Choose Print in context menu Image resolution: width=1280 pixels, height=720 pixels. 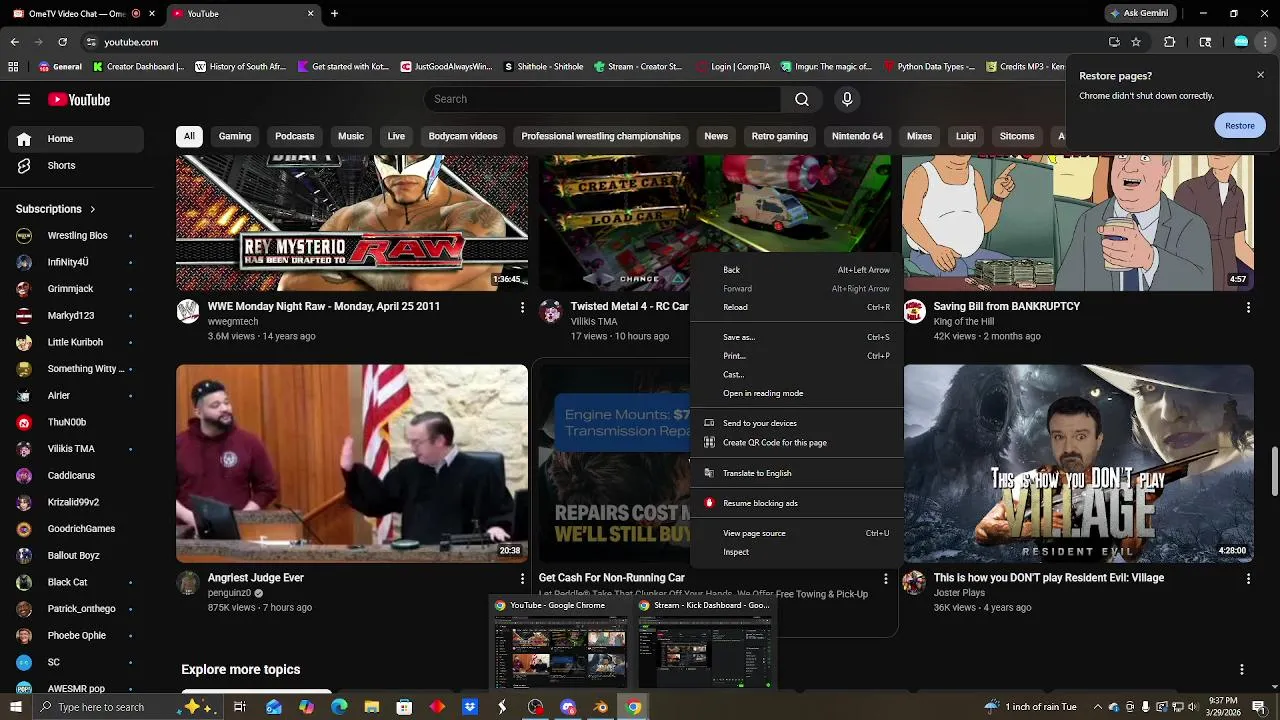(x=796, y=356)
